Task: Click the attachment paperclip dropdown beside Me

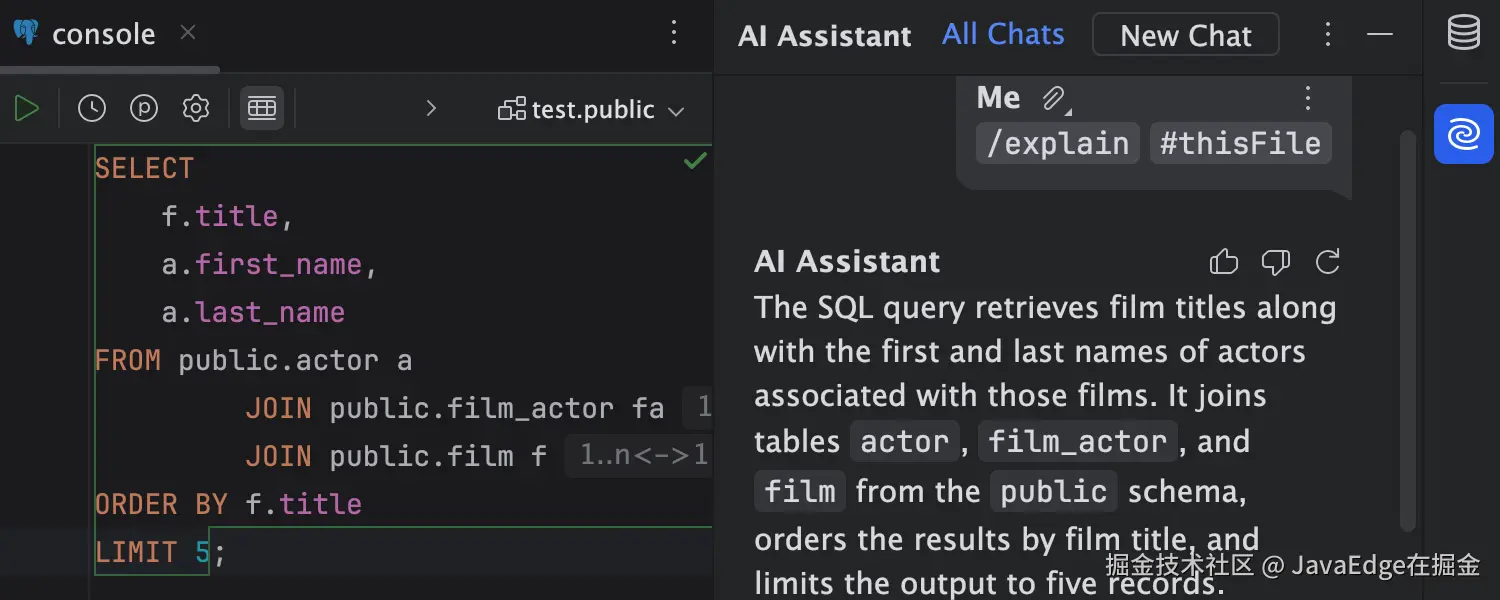Action: pyautogui.click(x=1055, y=98)
